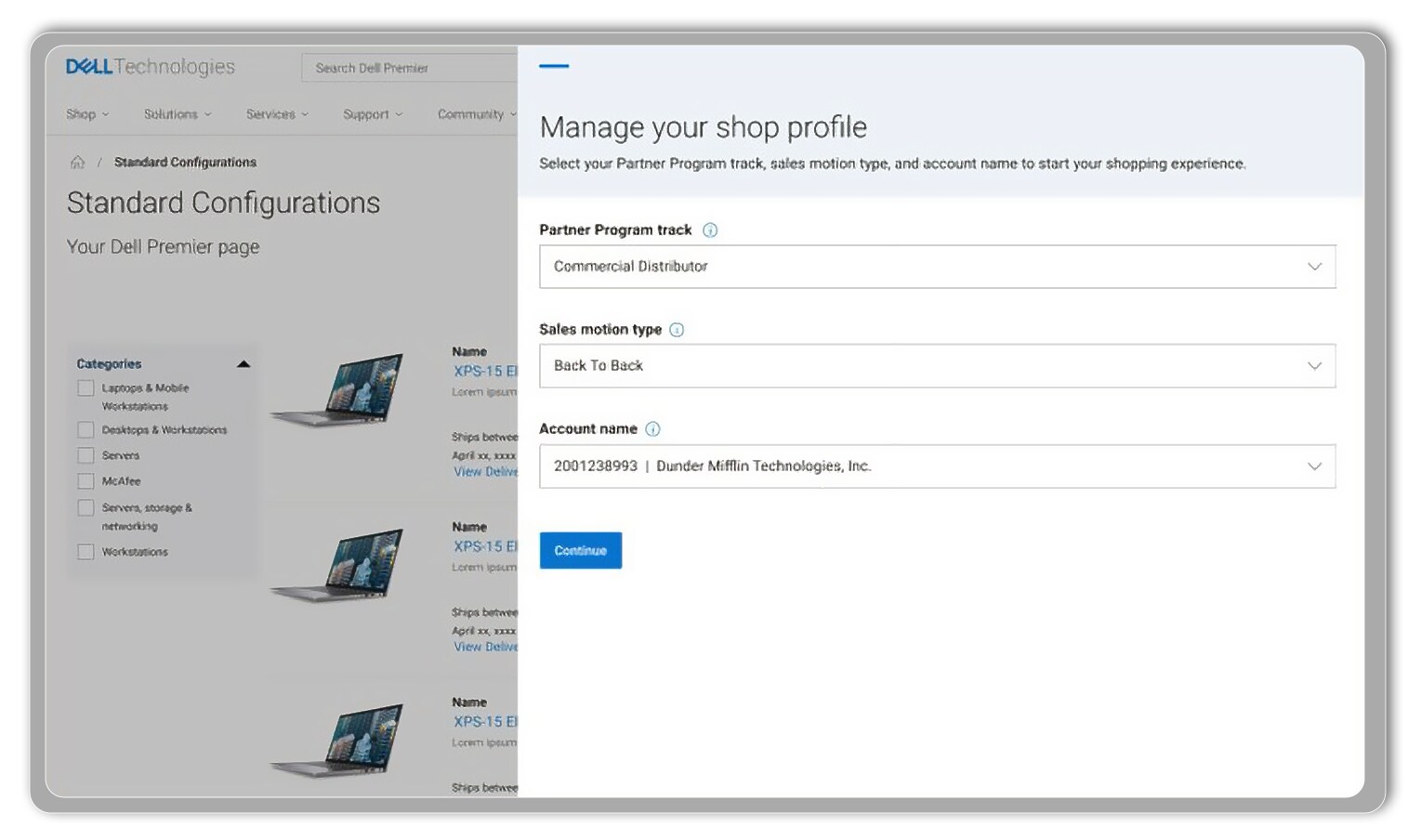Image resolution: width=1421 pixels, height=840 pixels.
Task: Collapse the Categories filter panel arrow
Action: click(243, 364)
